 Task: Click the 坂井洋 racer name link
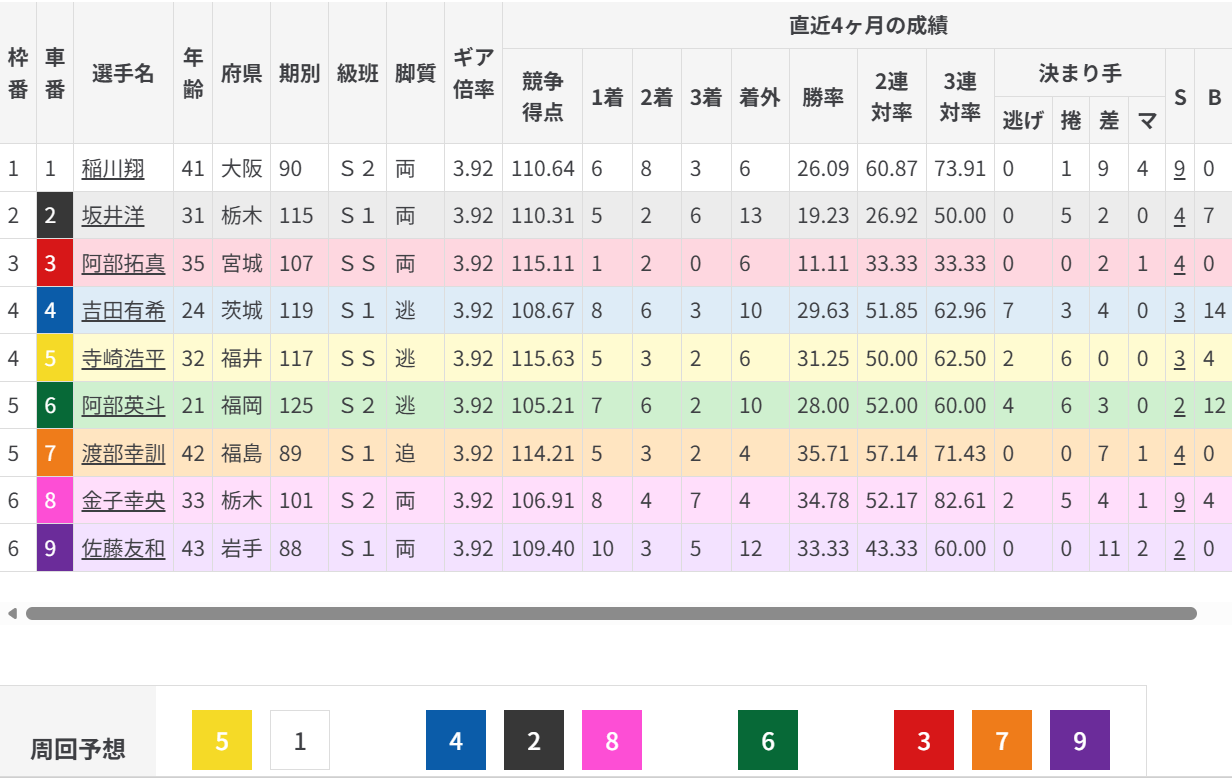[113, 216]
